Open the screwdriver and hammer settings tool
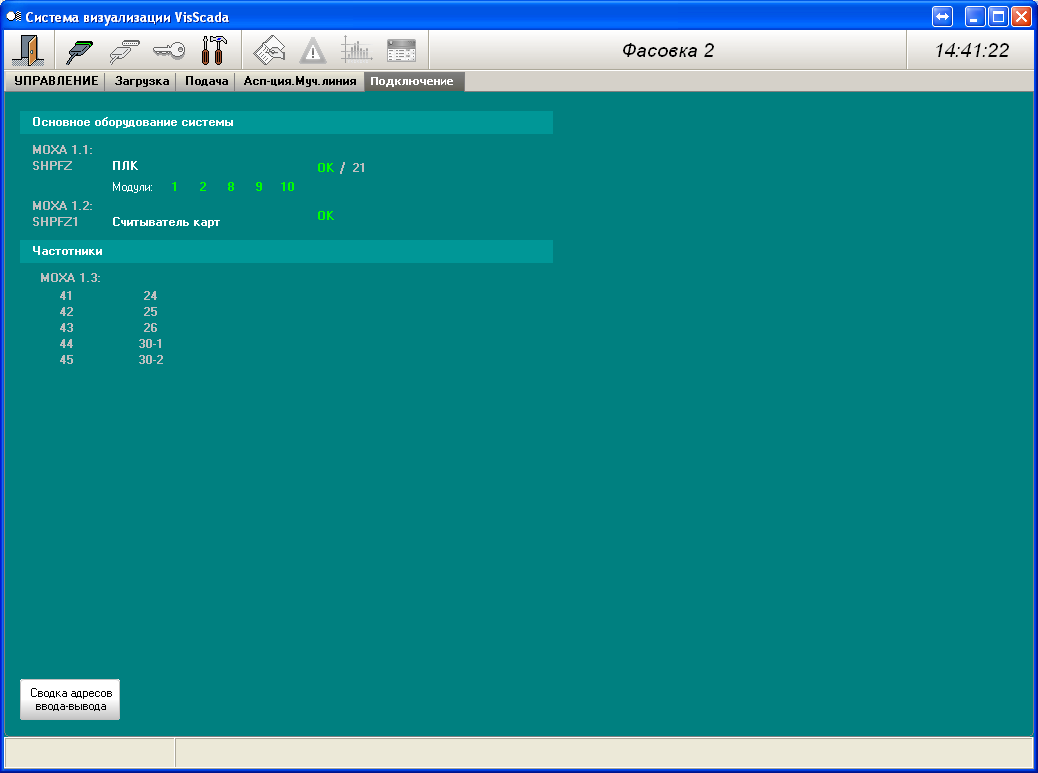The width and height of the screenshot is (1038, 773). point(214,49)
